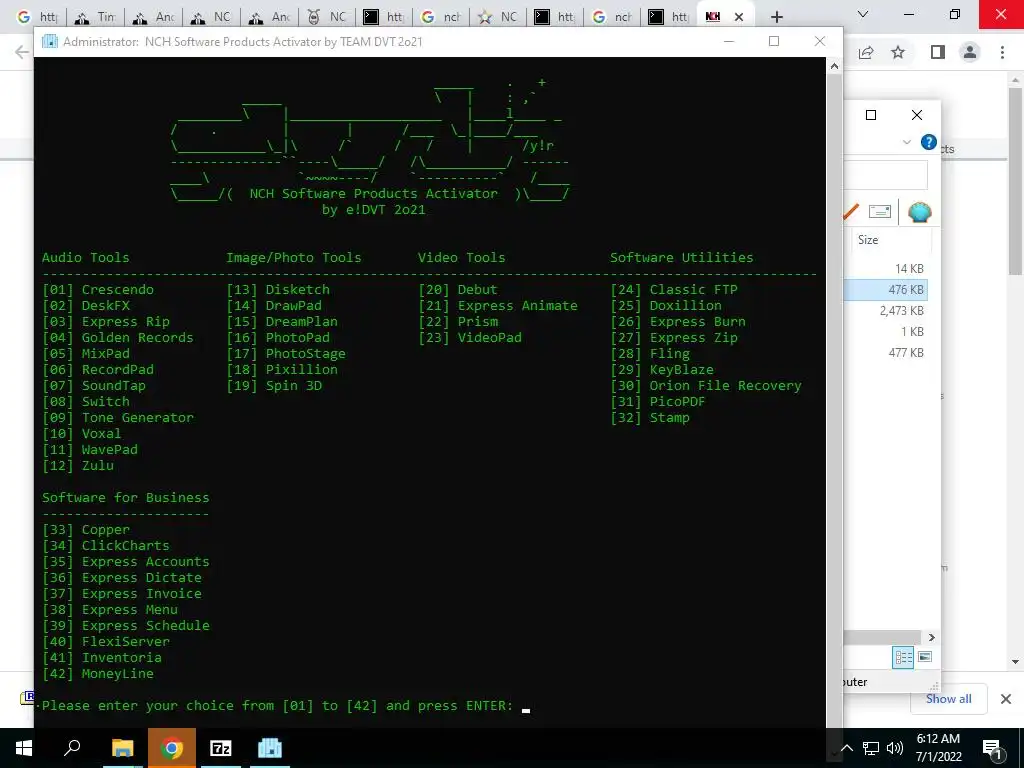Click the Software for Business heading

[126, 498]
